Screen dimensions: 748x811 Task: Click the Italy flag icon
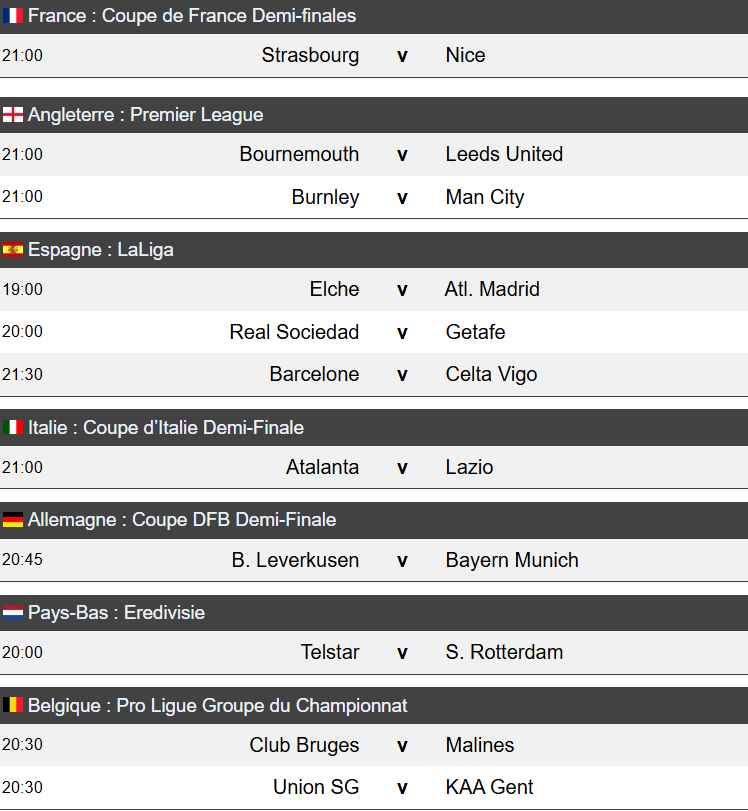[13, 428]
